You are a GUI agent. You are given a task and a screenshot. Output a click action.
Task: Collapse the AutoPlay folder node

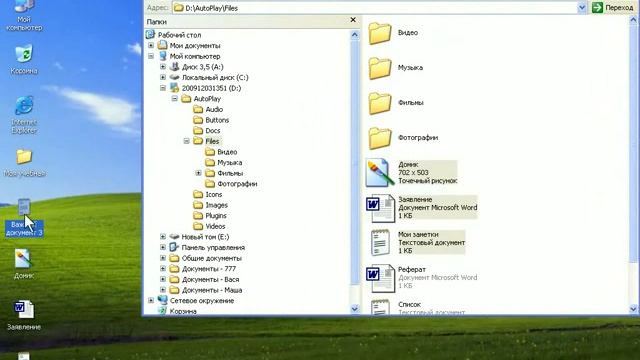[175, 98]
